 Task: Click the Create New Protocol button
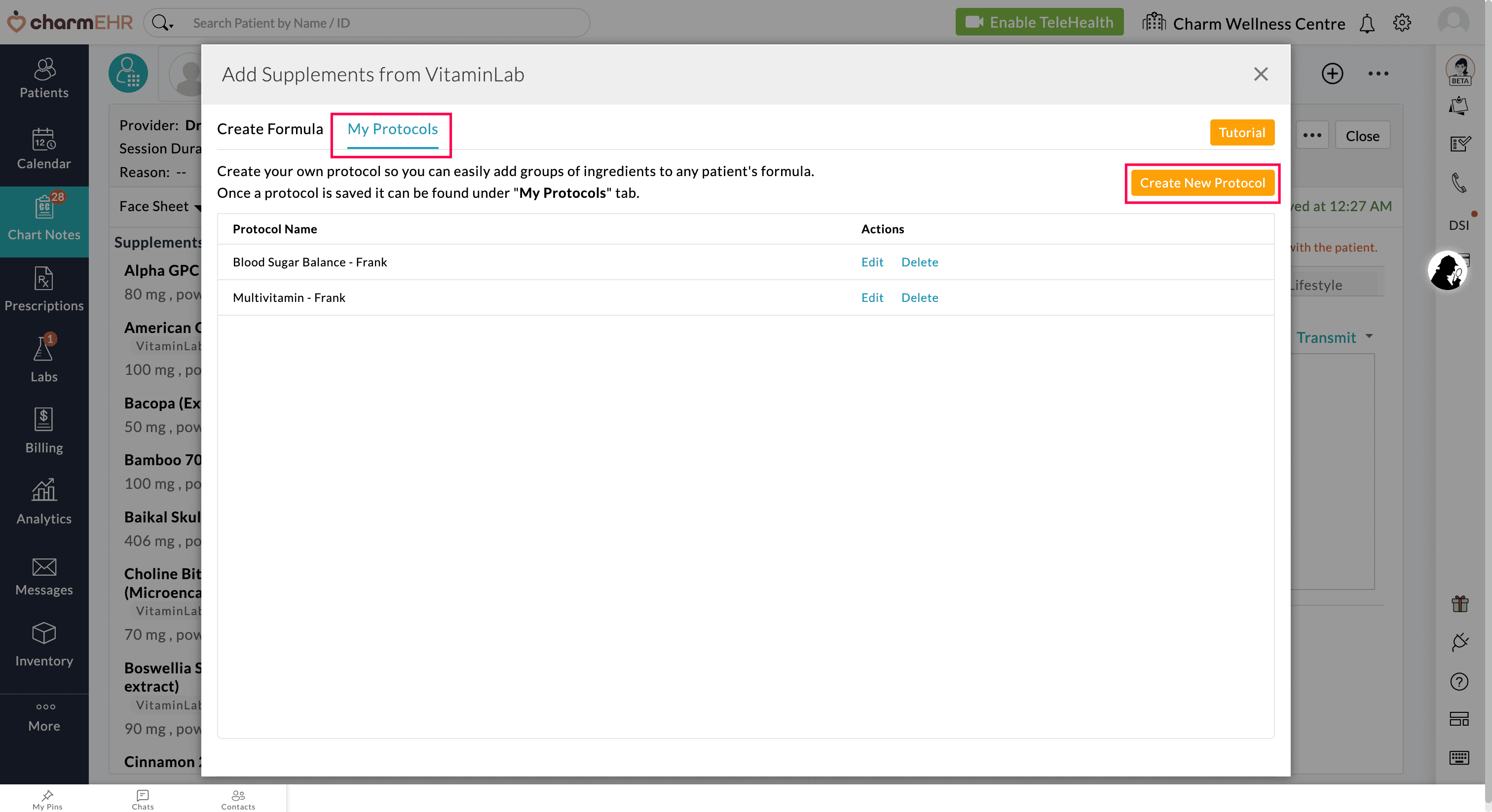click(x=1202, y=183)
